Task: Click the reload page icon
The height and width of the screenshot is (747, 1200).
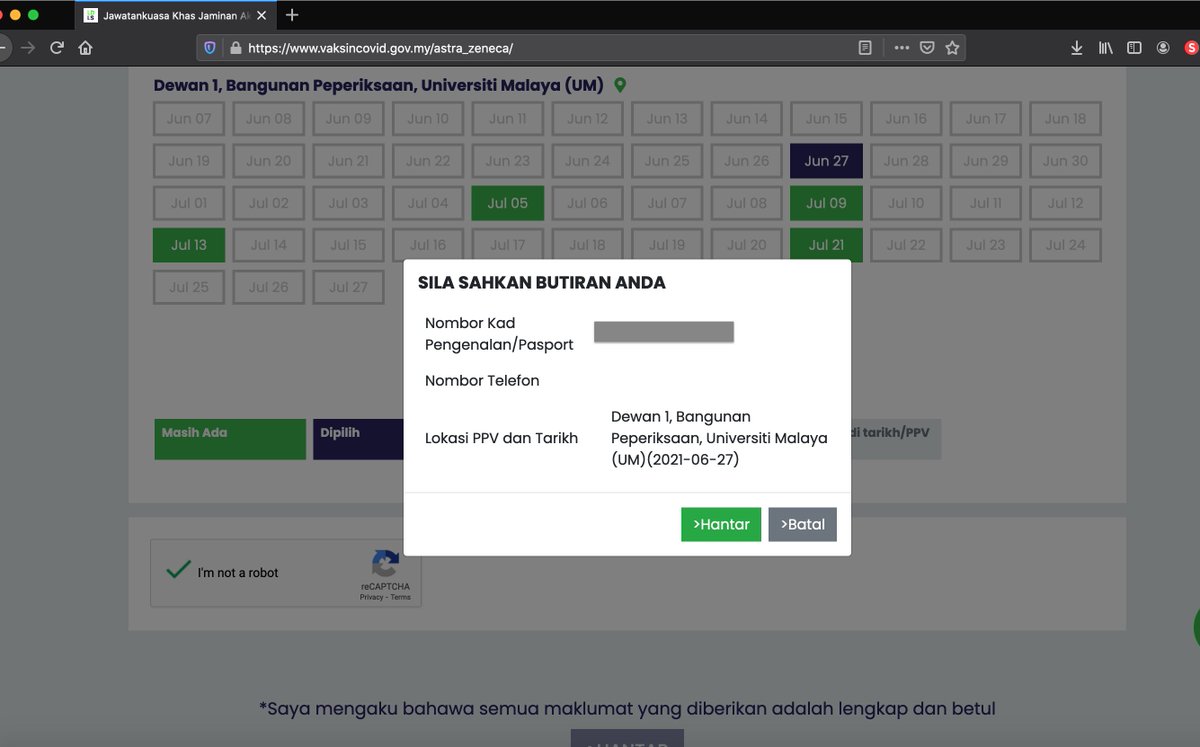Action: click(57, 47)
